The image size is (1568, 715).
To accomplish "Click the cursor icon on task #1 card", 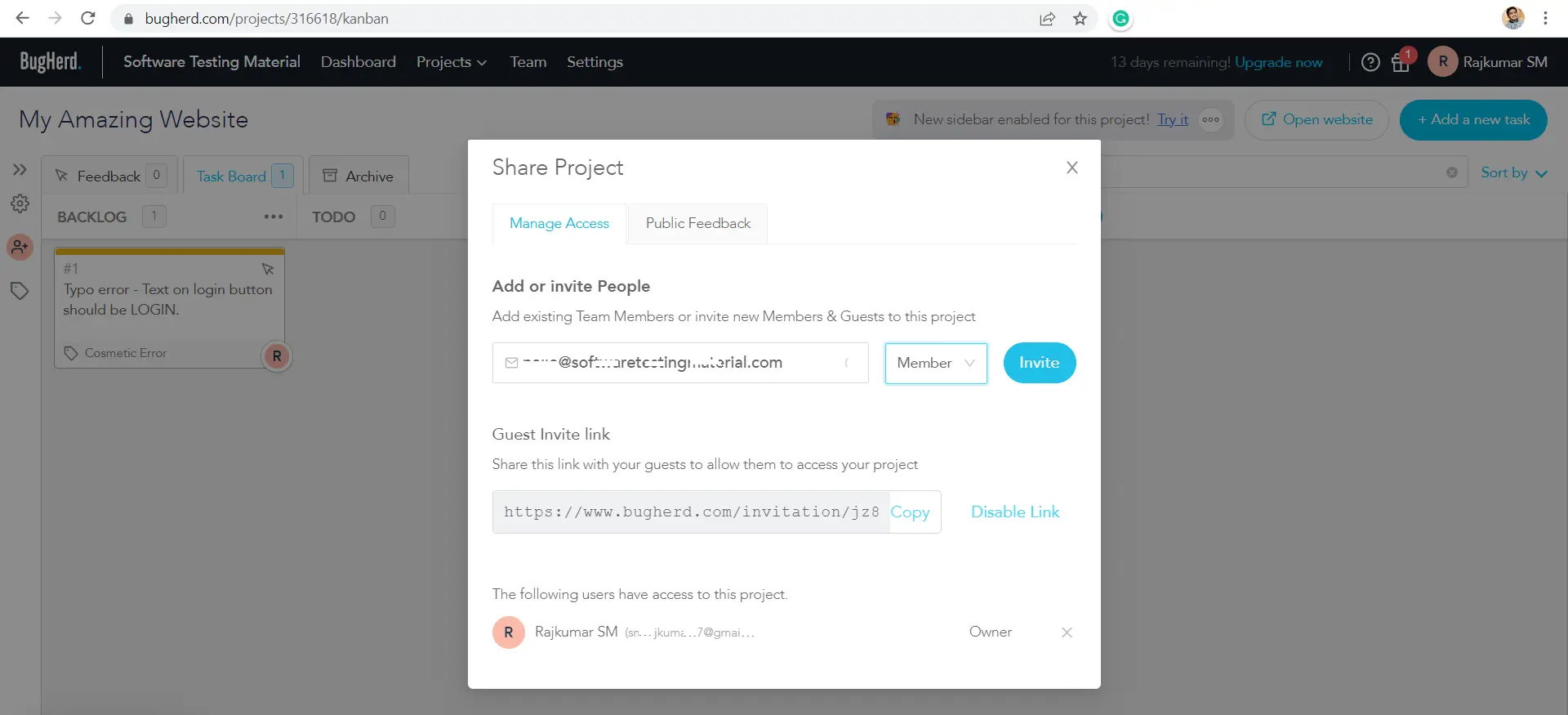I will [x=268, y=269].
